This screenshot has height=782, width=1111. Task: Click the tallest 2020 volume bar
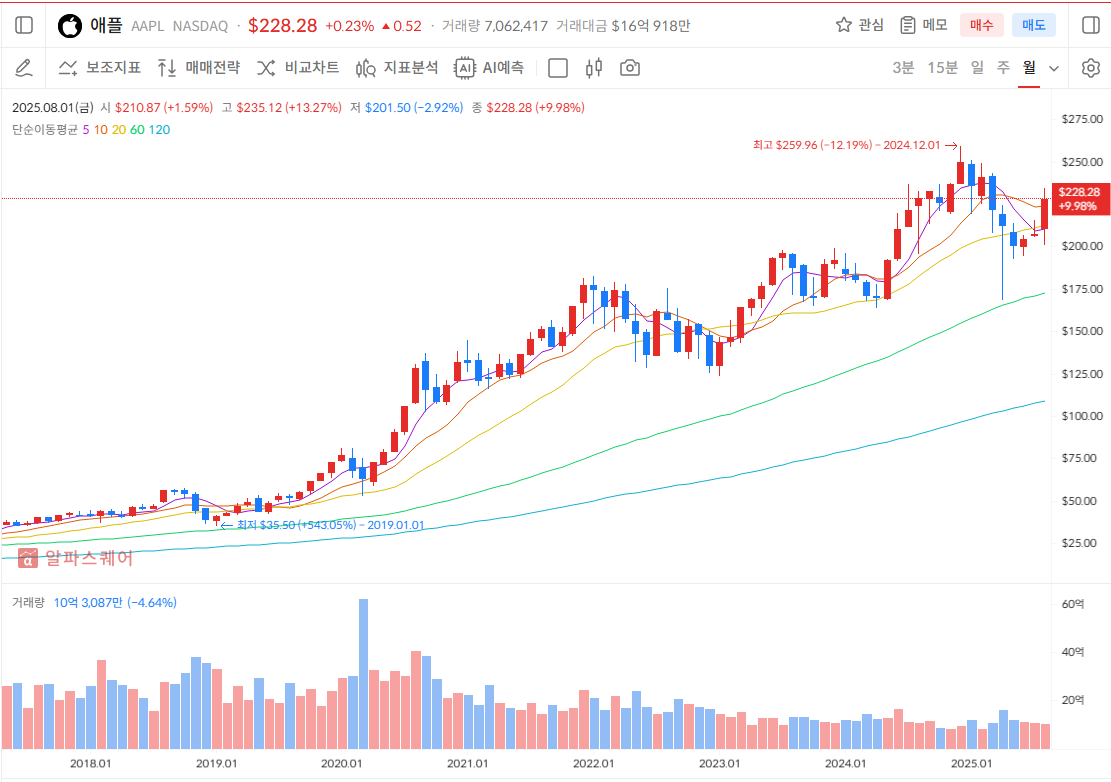click(x=363, y=674)
